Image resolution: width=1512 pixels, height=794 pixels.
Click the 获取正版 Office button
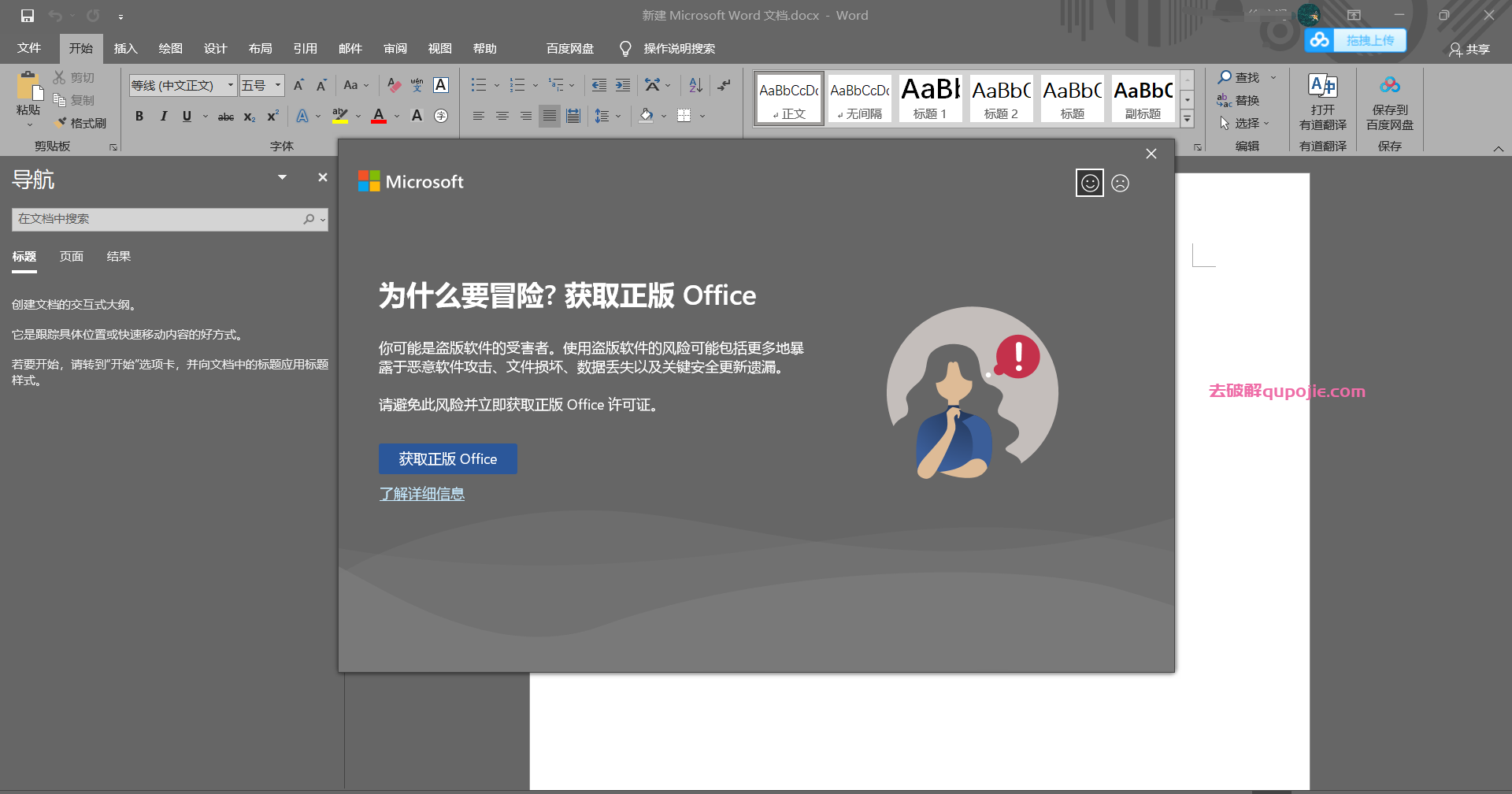pyautogui.click(x=448, y=458)
